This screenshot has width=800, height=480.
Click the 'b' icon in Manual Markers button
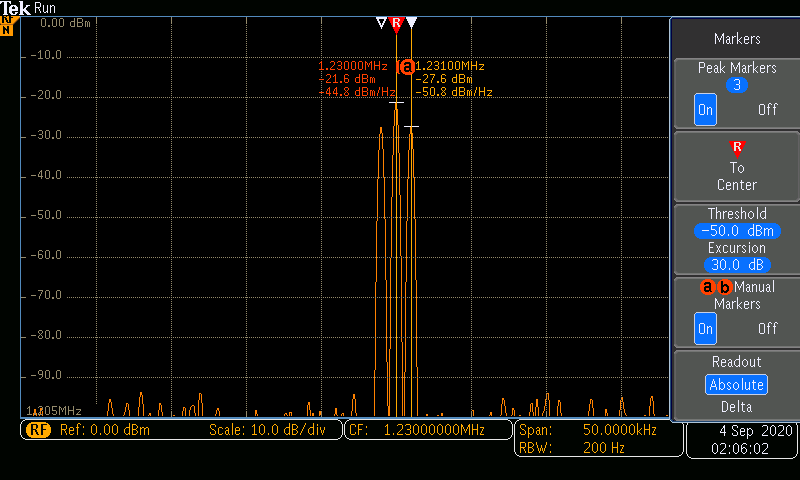[724, 287]
